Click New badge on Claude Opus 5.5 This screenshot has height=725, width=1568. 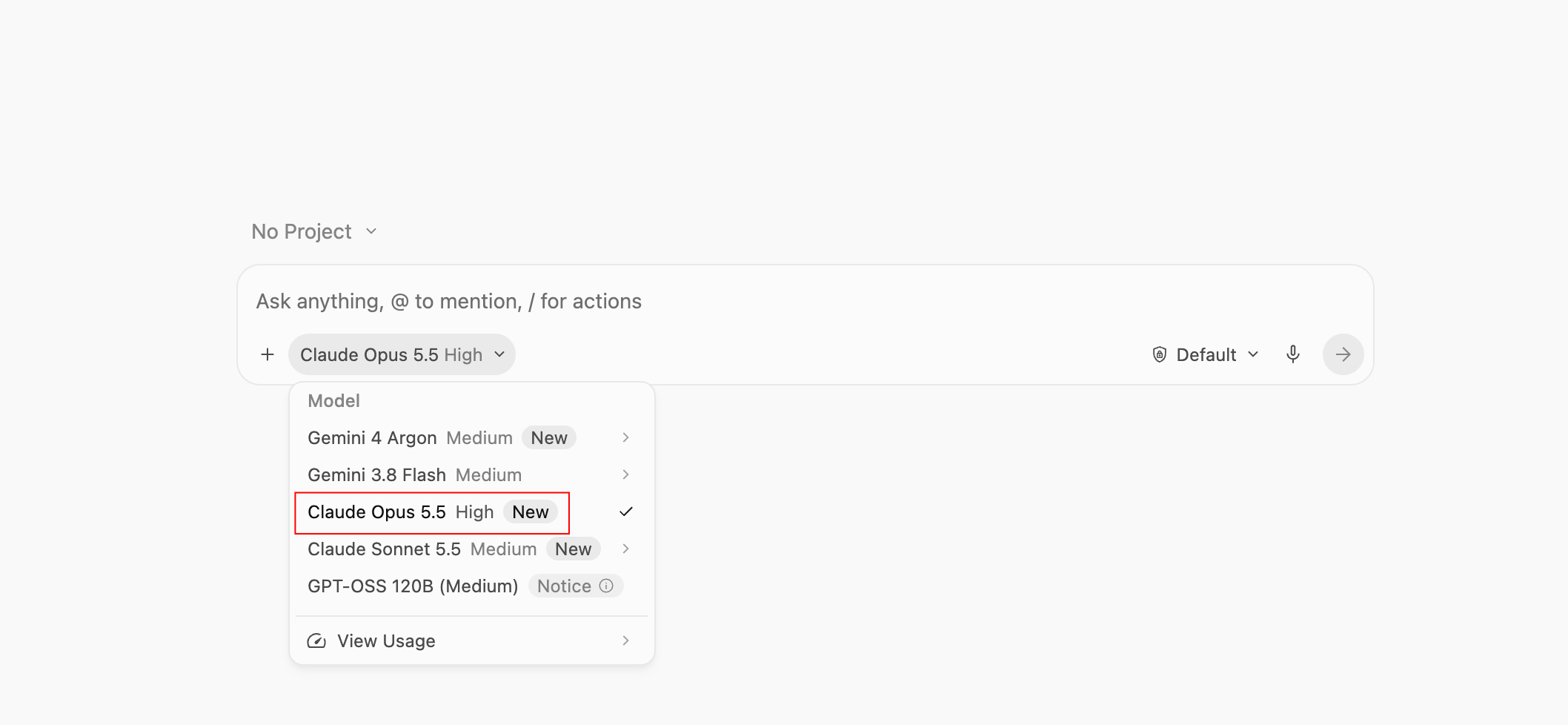coord(531,512)
